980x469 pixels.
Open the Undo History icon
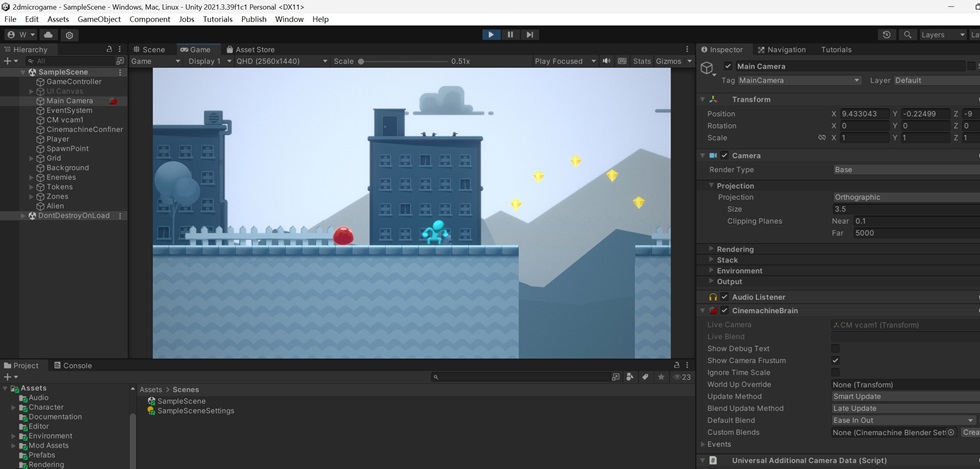click(886, 35)
